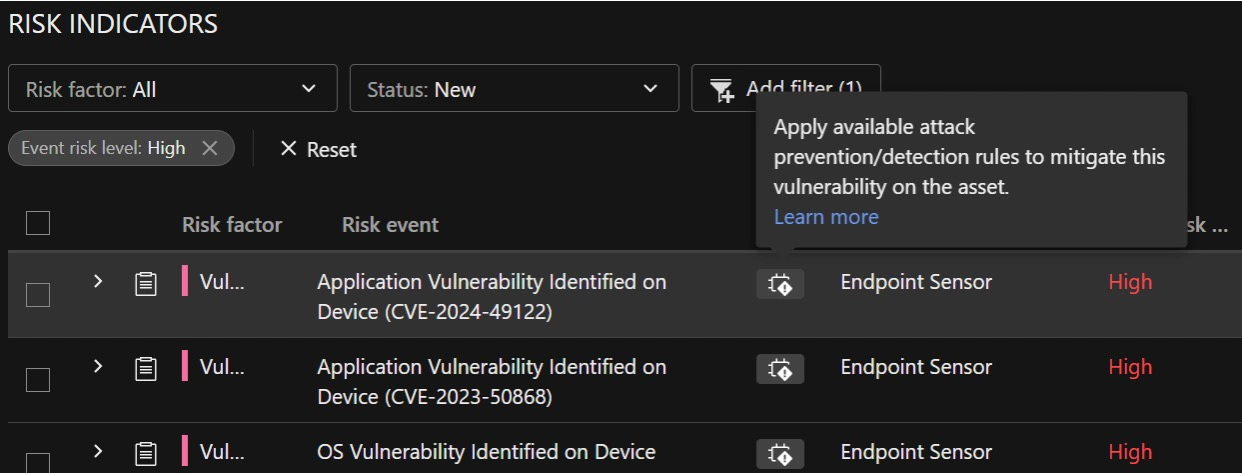Screen dimensions: 1242x474
Task: Toggle the select-all checkbox in table header
Action: 38,223
